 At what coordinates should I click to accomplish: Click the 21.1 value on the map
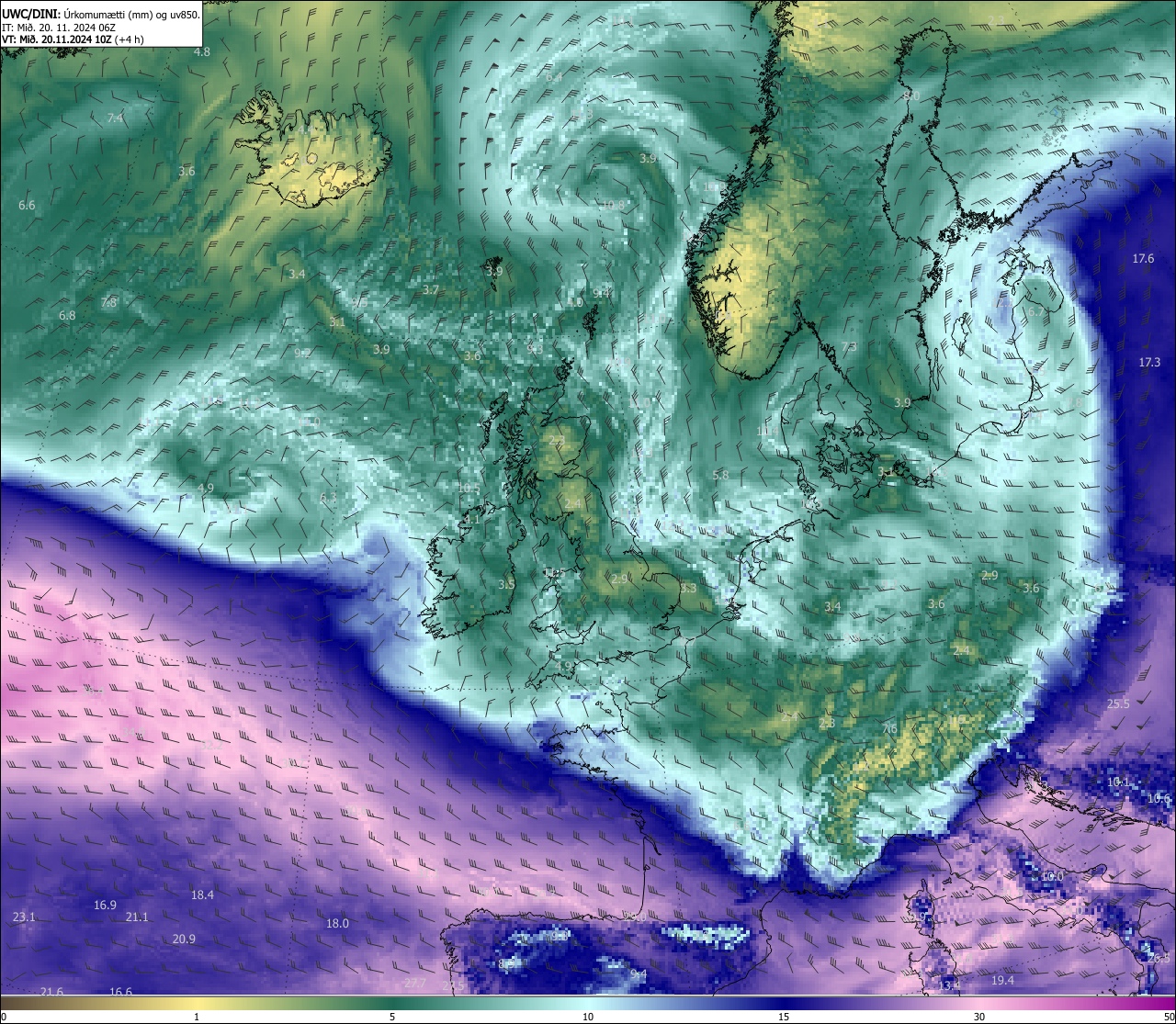point(137,917)
